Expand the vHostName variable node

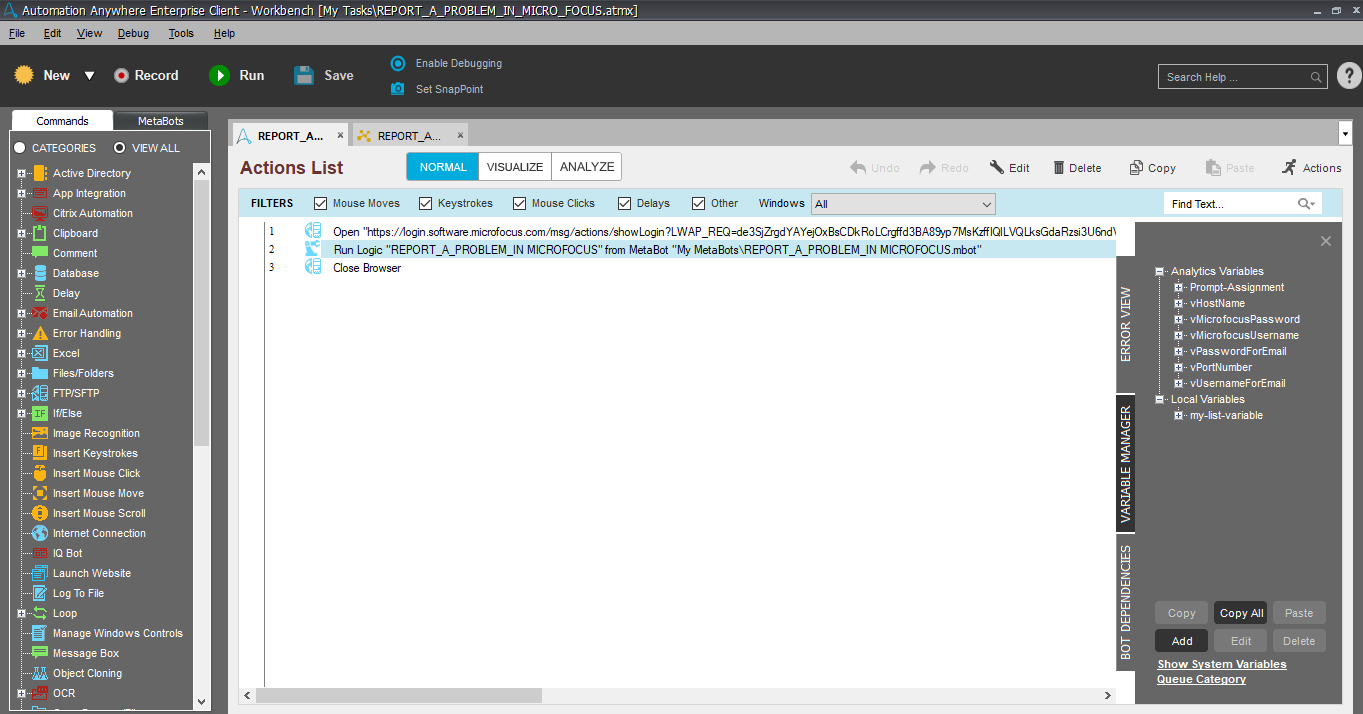pos(1179,303)
